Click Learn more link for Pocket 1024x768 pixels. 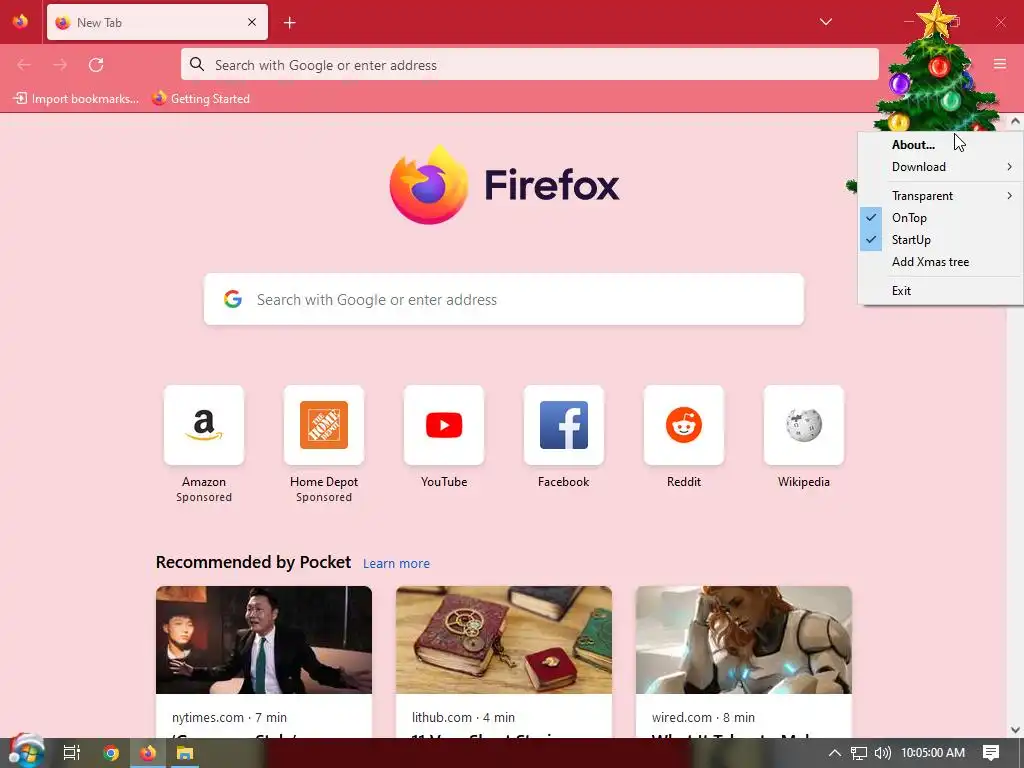click(x=396, y=563)
